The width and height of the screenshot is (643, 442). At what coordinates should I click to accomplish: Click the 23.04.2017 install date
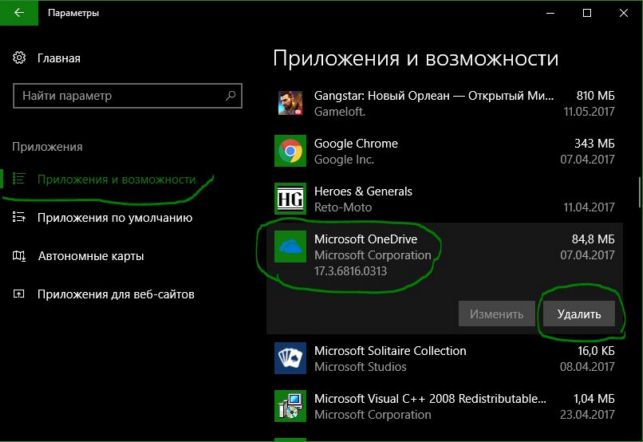pyautogui.click(x=587, y=415)
